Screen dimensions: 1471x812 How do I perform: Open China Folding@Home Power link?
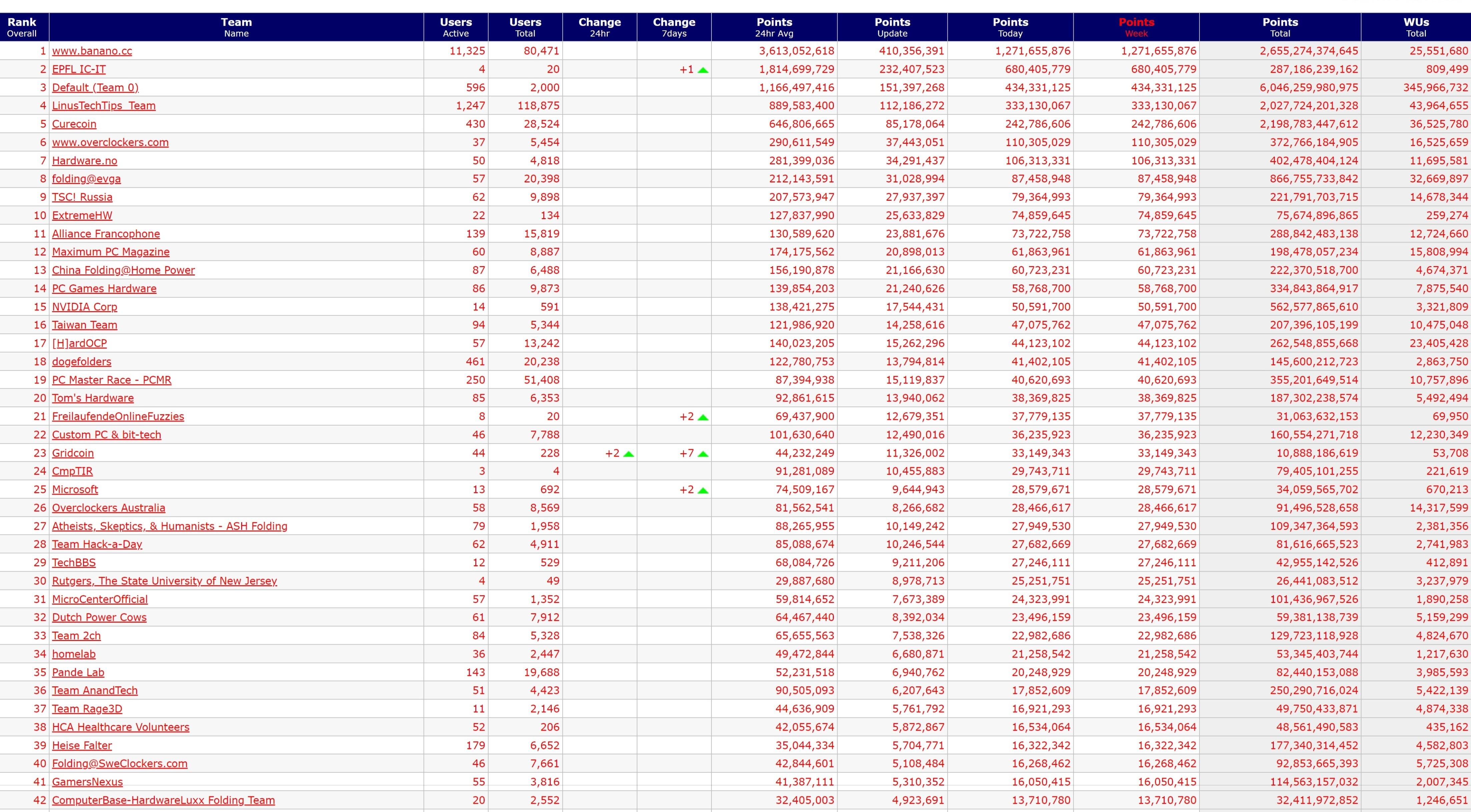pyautogui.click(x=123, y=270)
